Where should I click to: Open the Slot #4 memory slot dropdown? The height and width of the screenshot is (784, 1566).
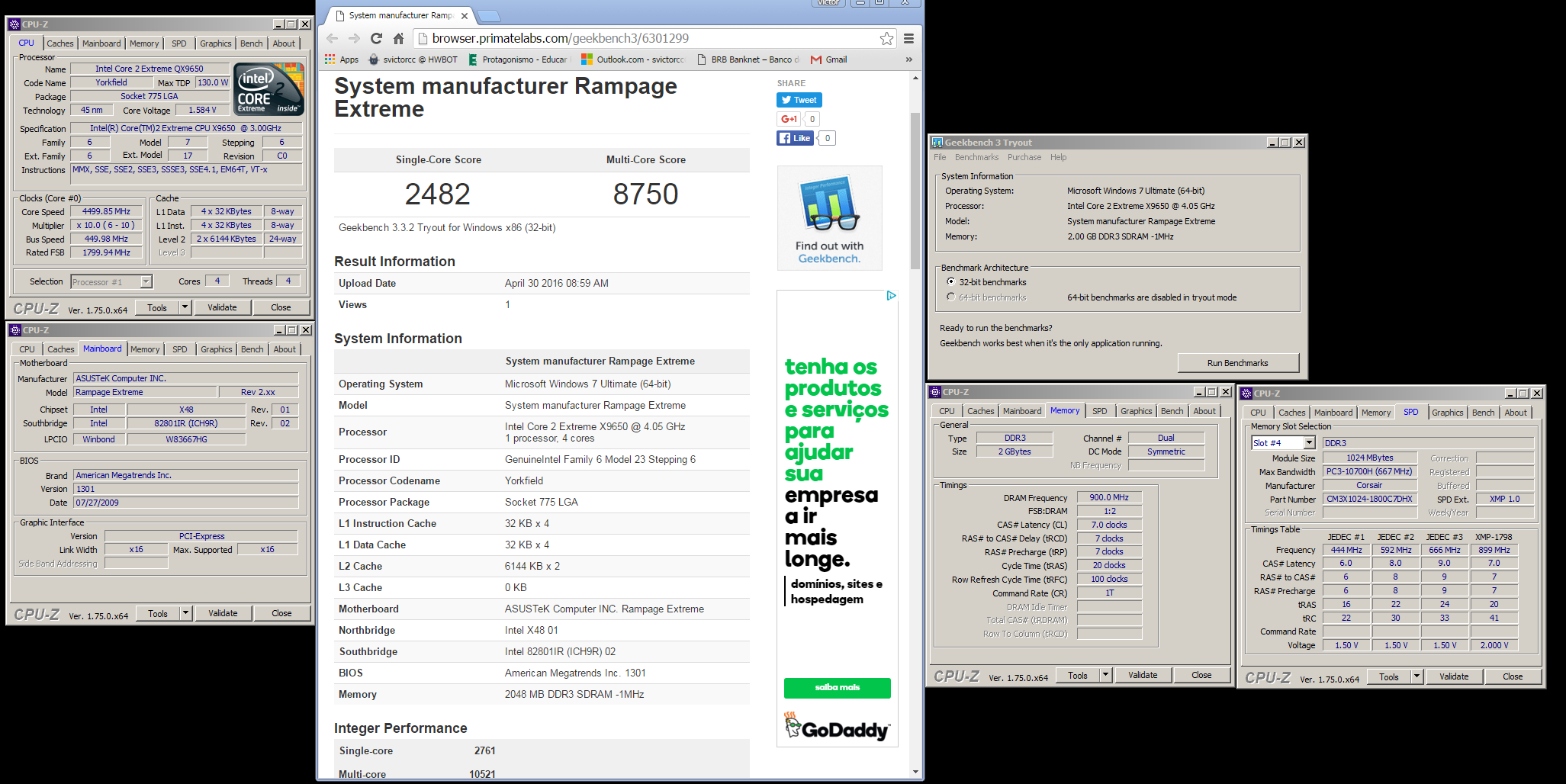tap(1309, 443)
